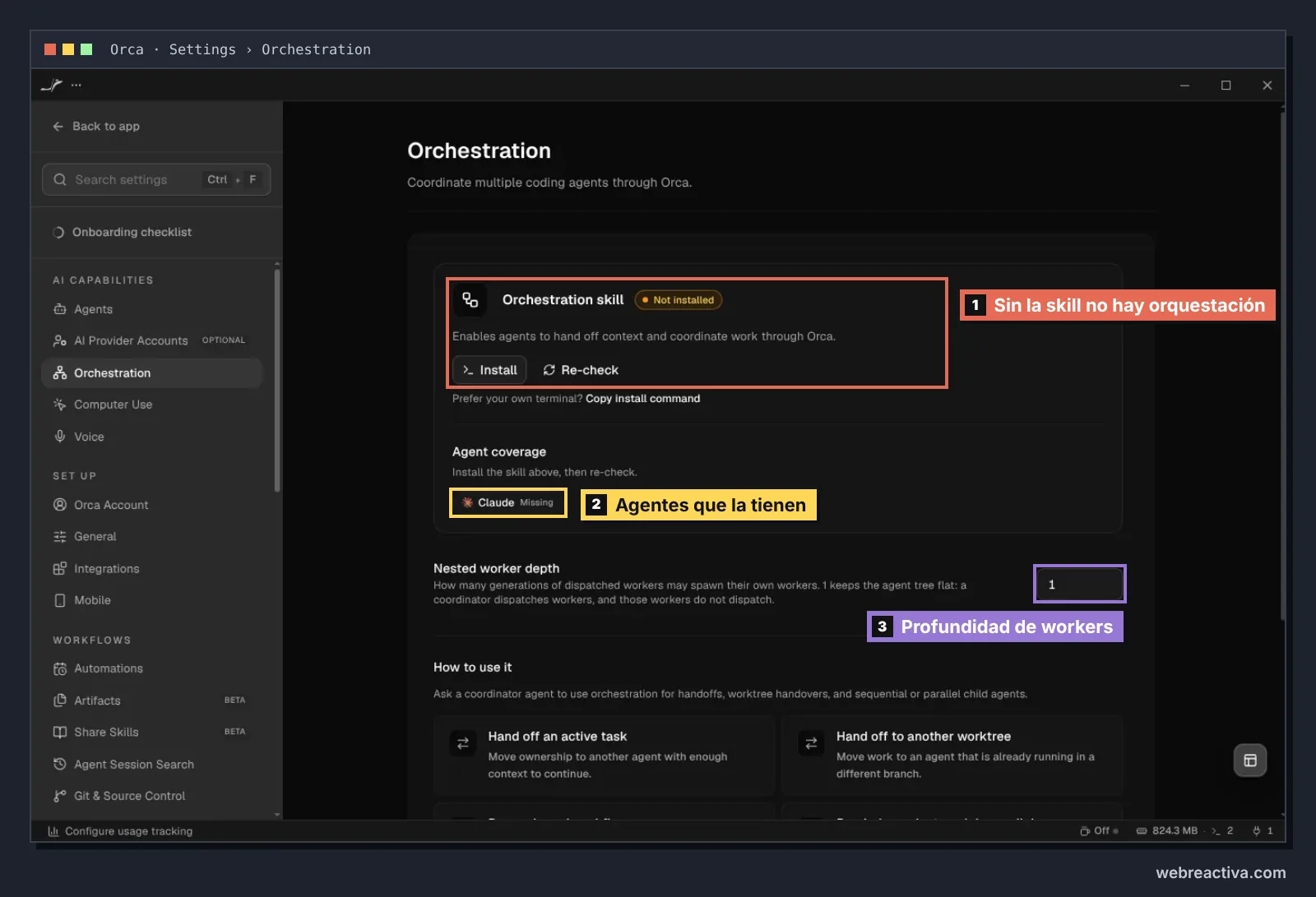This screenshot has height=897, width=1316.
Task: Open the Hand off an active task card
Action: tap(605, 755)
